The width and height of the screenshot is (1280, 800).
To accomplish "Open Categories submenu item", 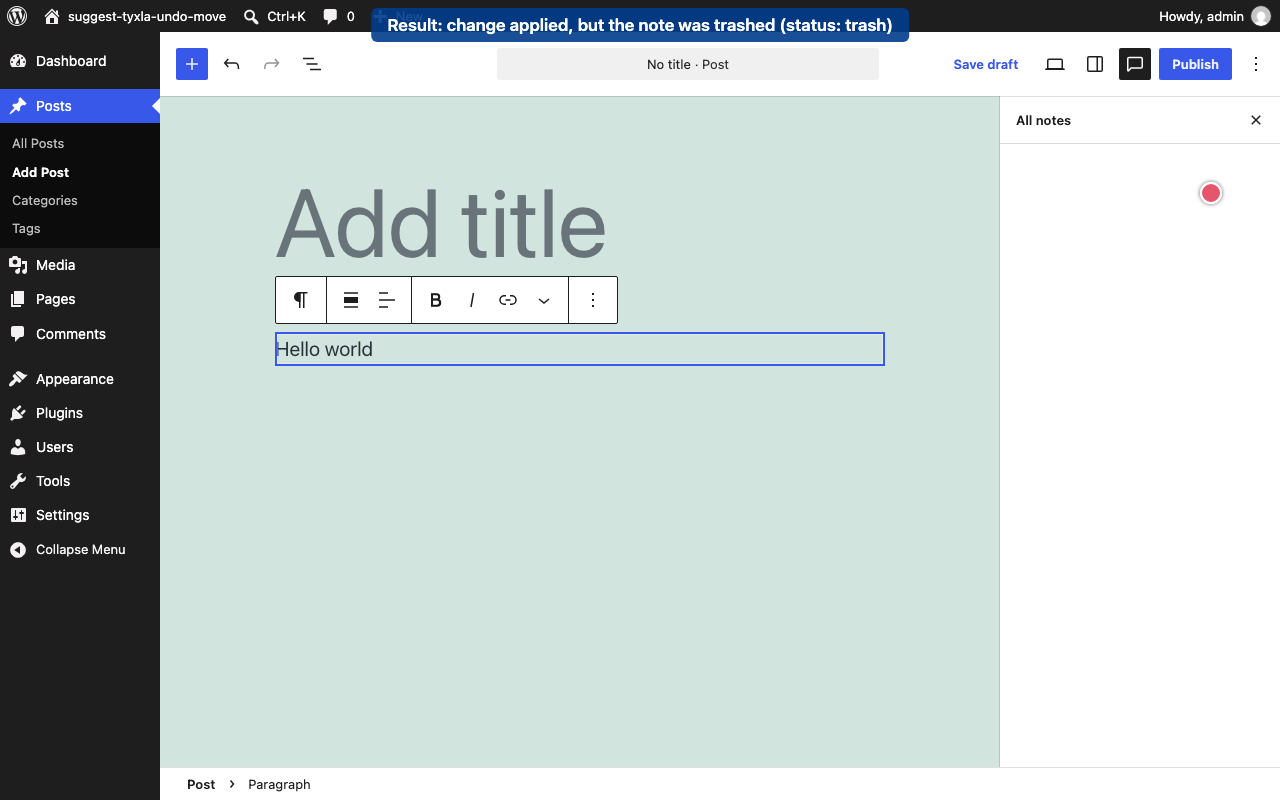I will point(45,200).
